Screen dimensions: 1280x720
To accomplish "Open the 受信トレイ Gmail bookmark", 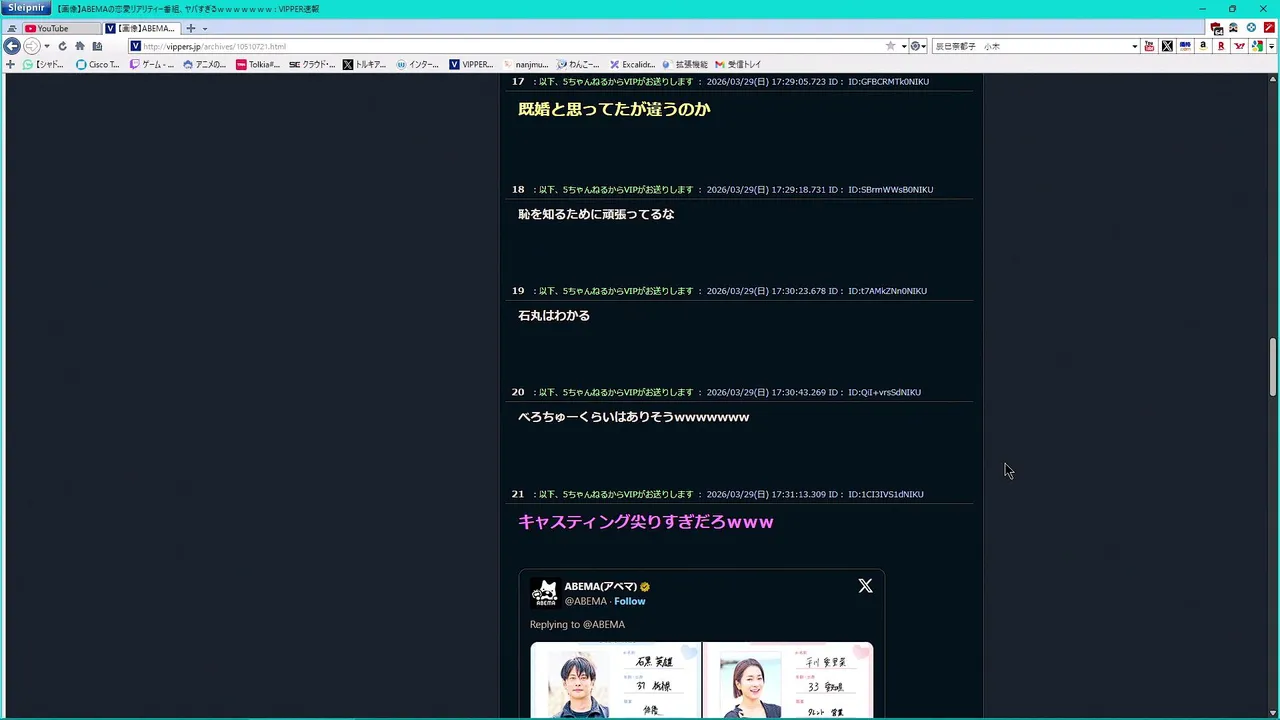I will (738, 64).
